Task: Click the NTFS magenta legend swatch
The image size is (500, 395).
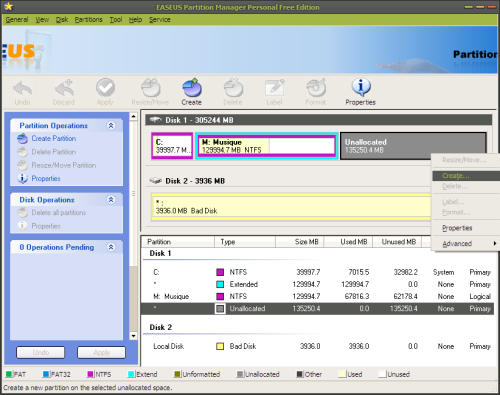Action: click(x=90, y=374)
